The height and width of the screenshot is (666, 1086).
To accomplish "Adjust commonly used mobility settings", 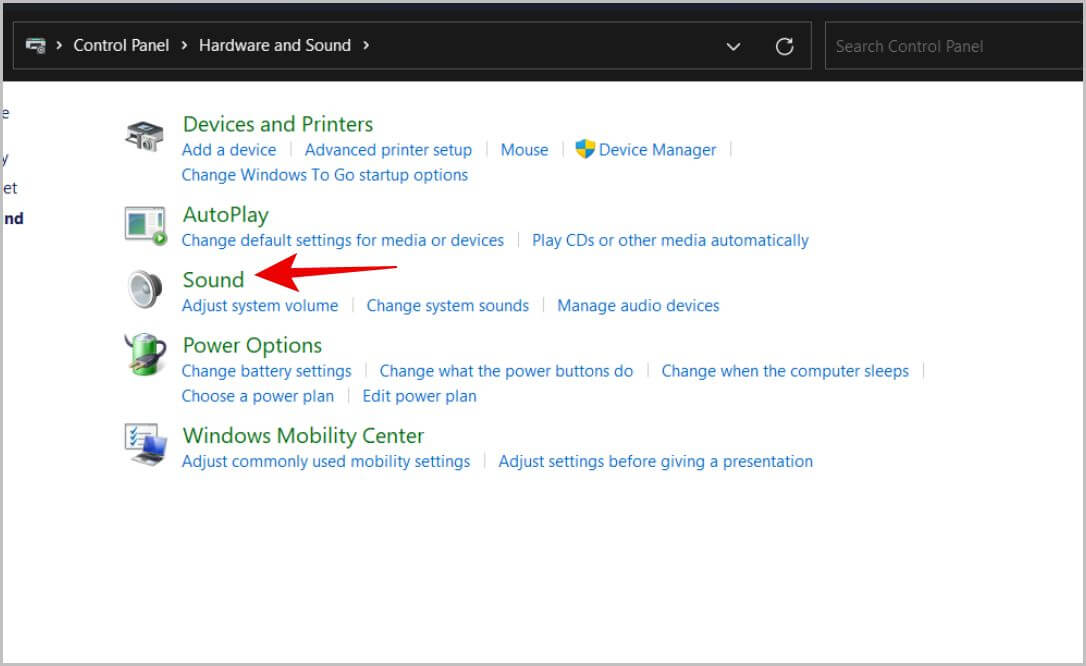I will (x=326, y=461).
